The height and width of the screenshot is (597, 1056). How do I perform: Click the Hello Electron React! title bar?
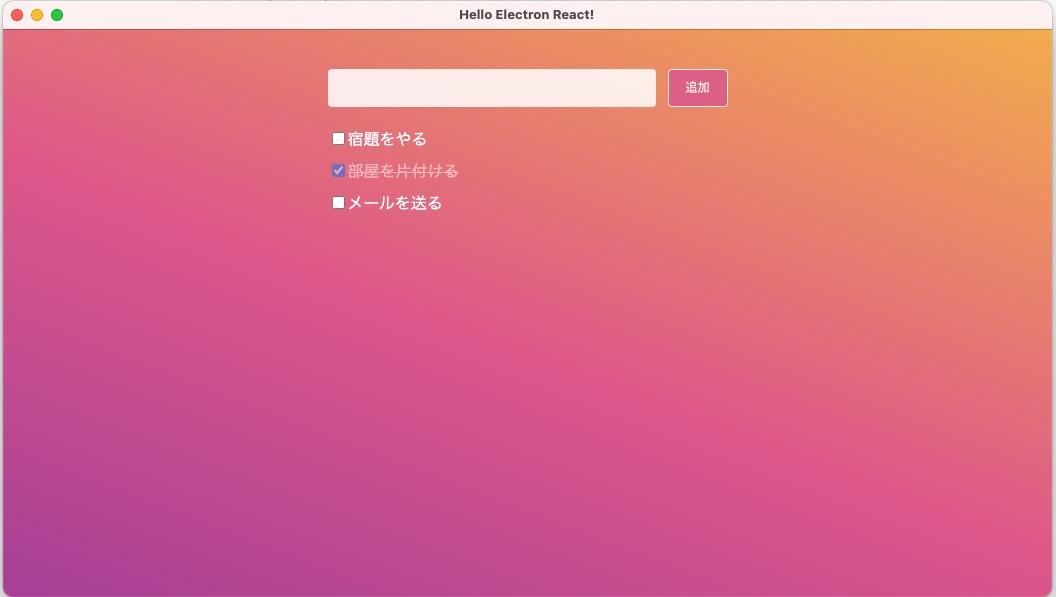click(x=527, y=14)
